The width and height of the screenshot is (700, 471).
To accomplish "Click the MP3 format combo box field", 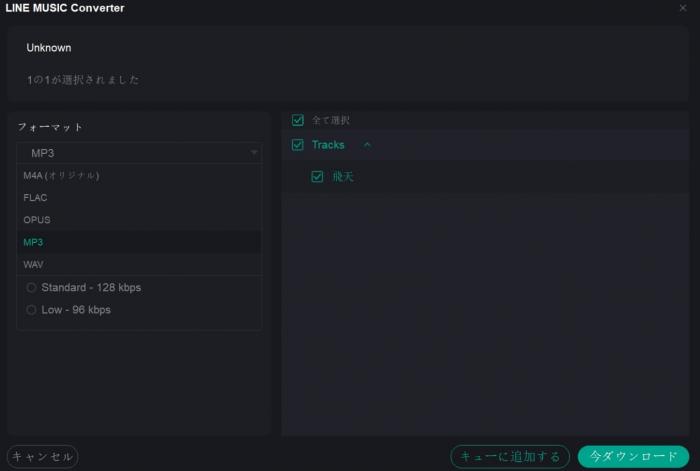I will (139, 153).
